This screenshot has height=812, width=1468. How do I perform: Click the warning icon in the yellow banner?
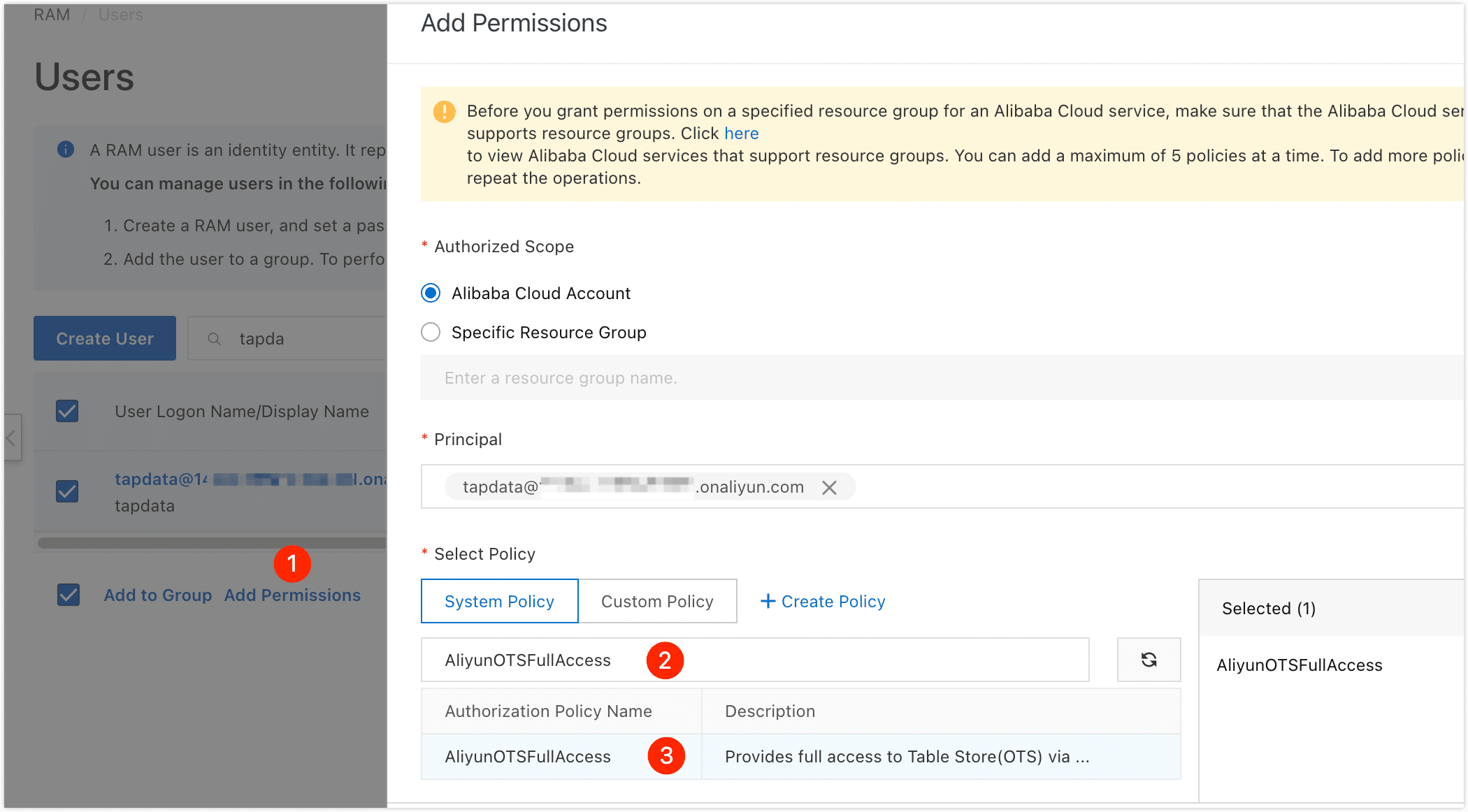pos(443,111)
